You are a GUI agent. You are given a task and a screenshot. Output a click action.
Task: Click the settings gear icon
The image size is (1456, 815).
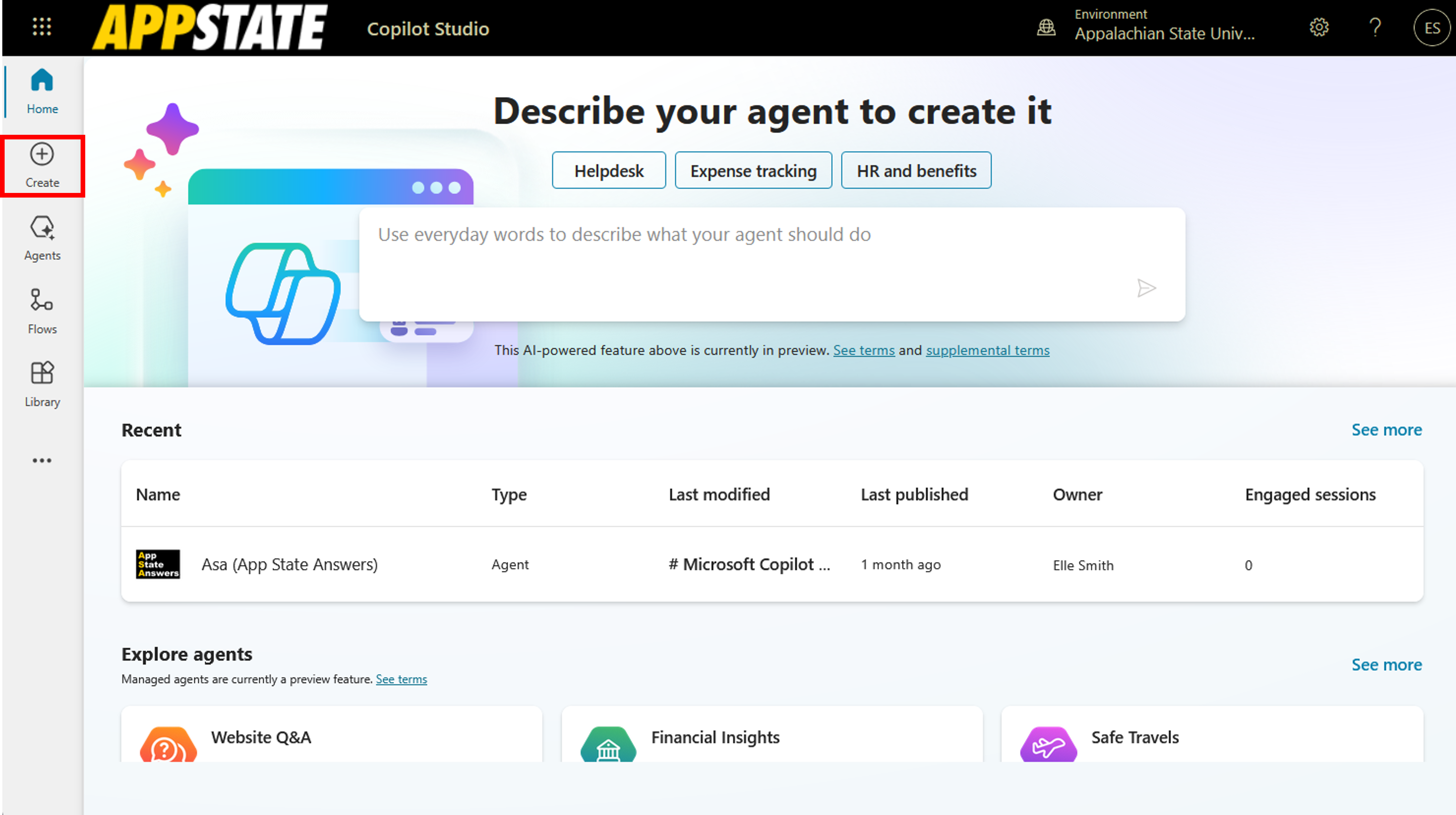click(1319, 27)
